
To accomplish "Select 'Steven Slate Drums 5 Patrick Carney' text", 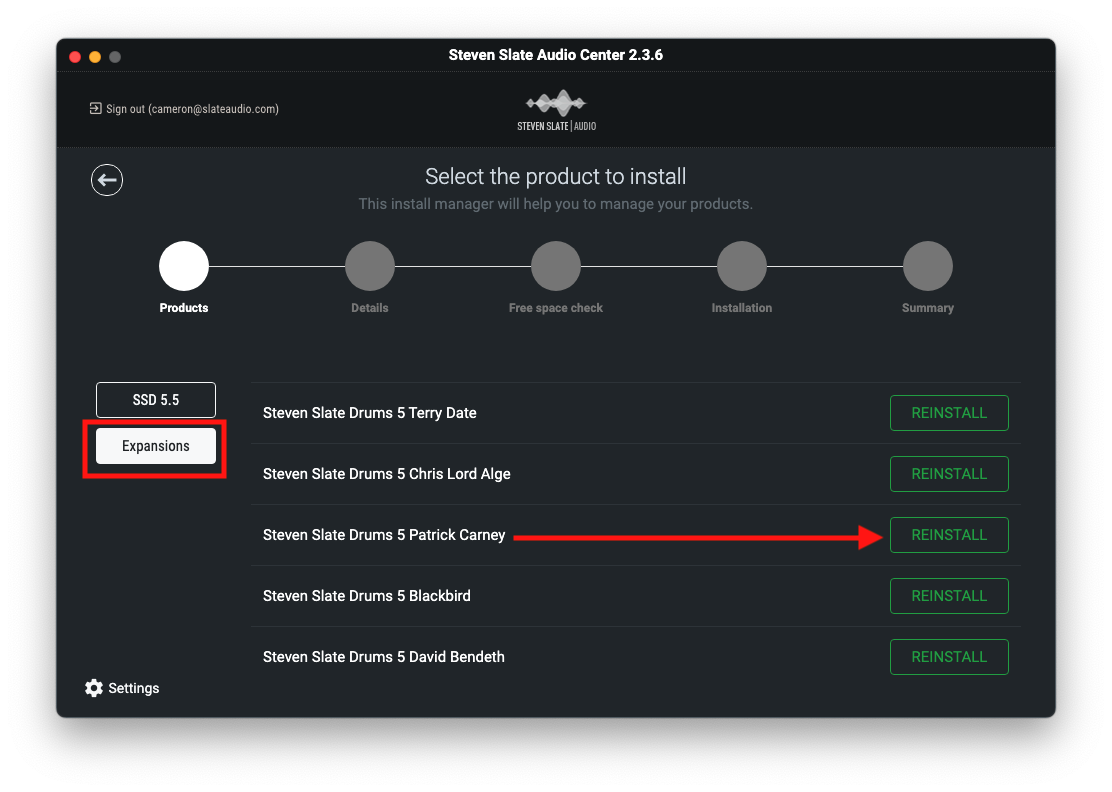I will (384, 535).
